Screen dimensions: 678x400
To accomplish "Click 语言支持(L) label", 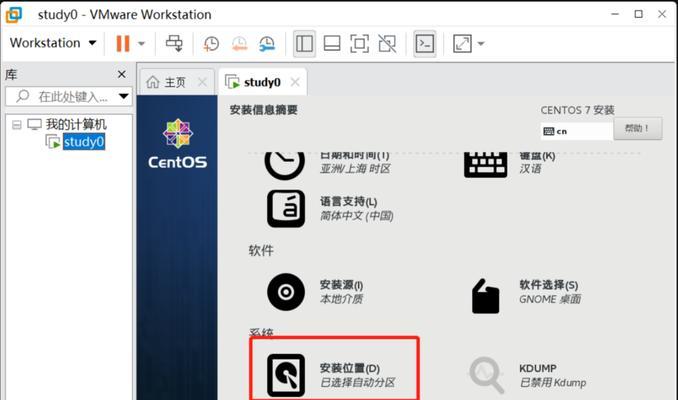I will 349,202.
